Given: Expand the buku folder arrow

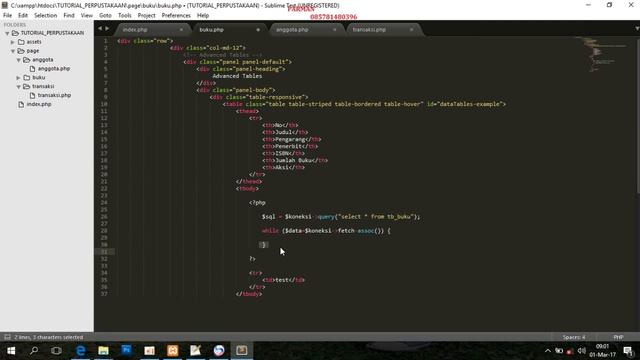Looking at the screenshot, I should 18,78.
